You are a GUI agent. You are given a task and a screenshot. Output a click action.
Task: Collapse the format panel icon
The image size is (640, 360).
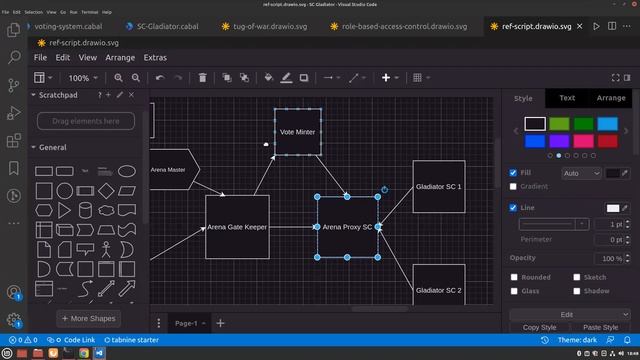(627, 78)
